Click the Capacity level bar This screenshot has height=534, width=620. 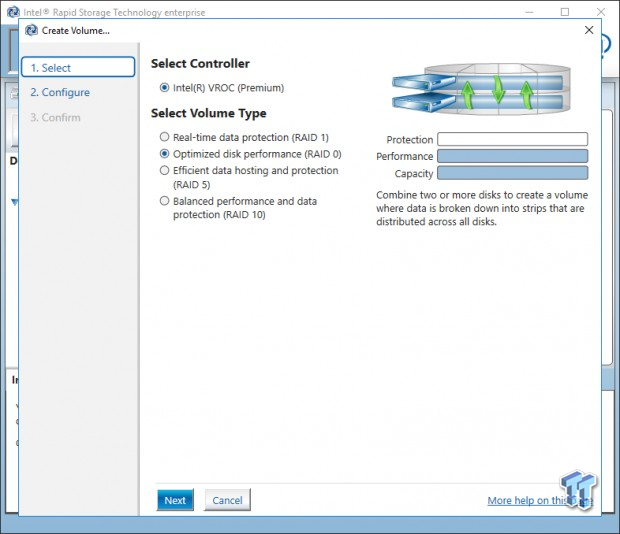(x=512, y=173)
